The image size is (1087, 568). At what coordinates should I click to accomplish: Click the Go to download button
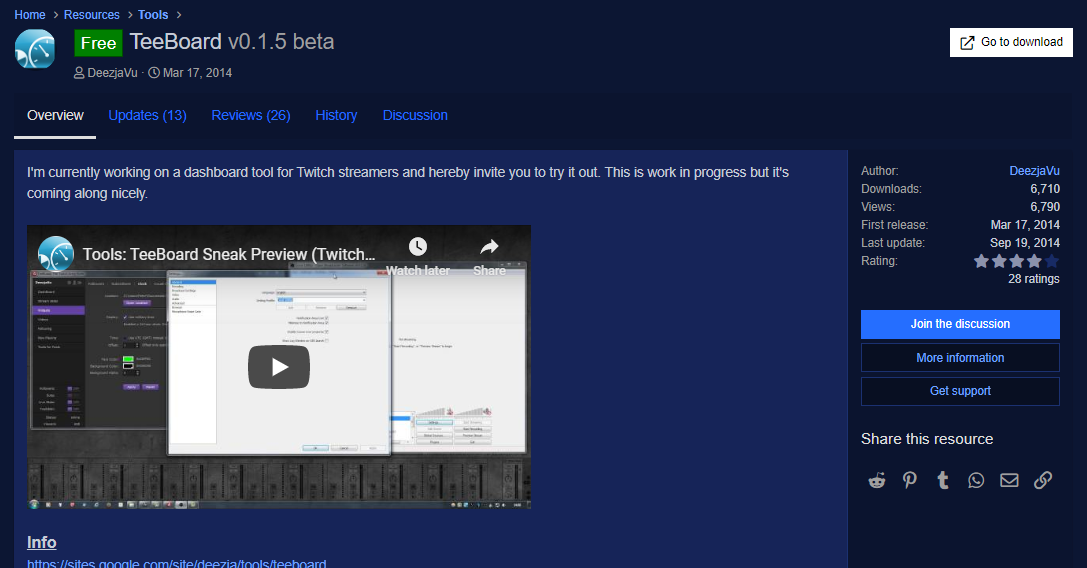[x=1011, y=42]
